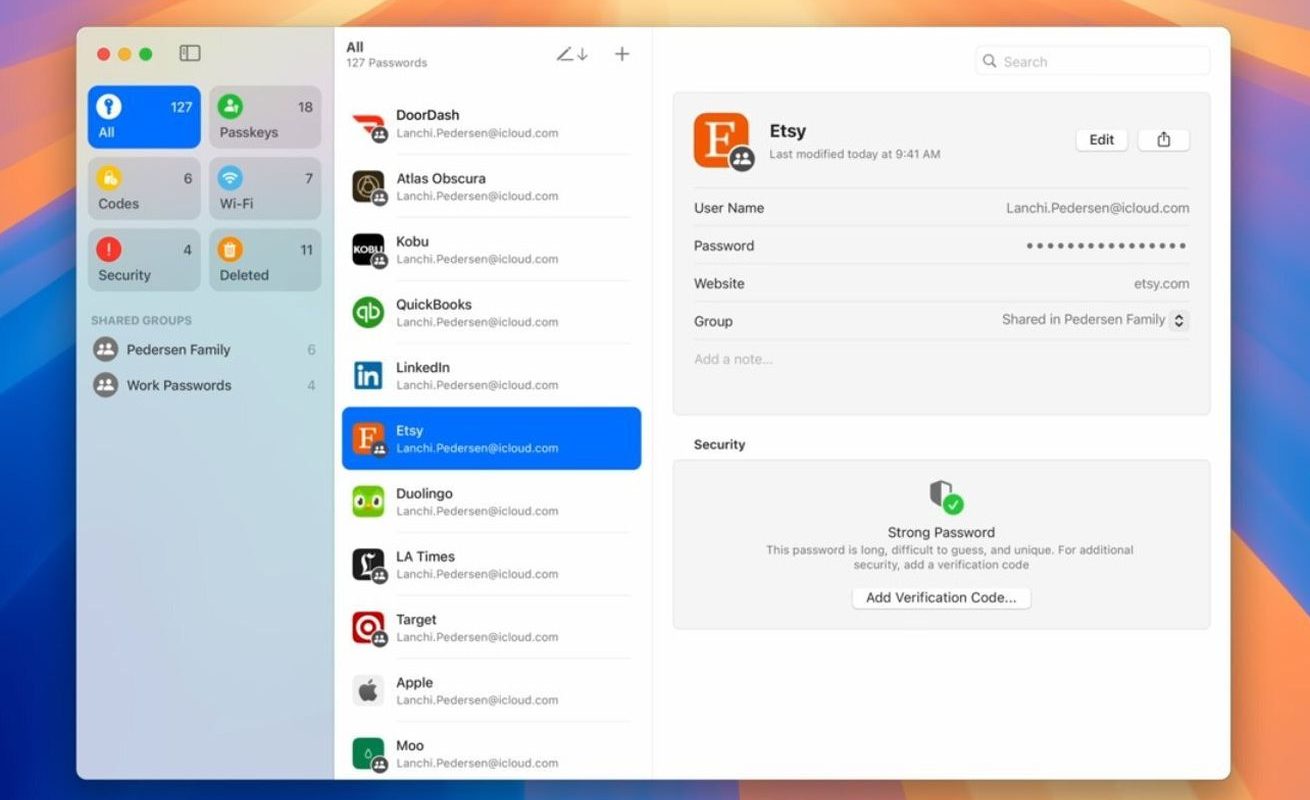Select the All passwords category

tap(144, 117)
